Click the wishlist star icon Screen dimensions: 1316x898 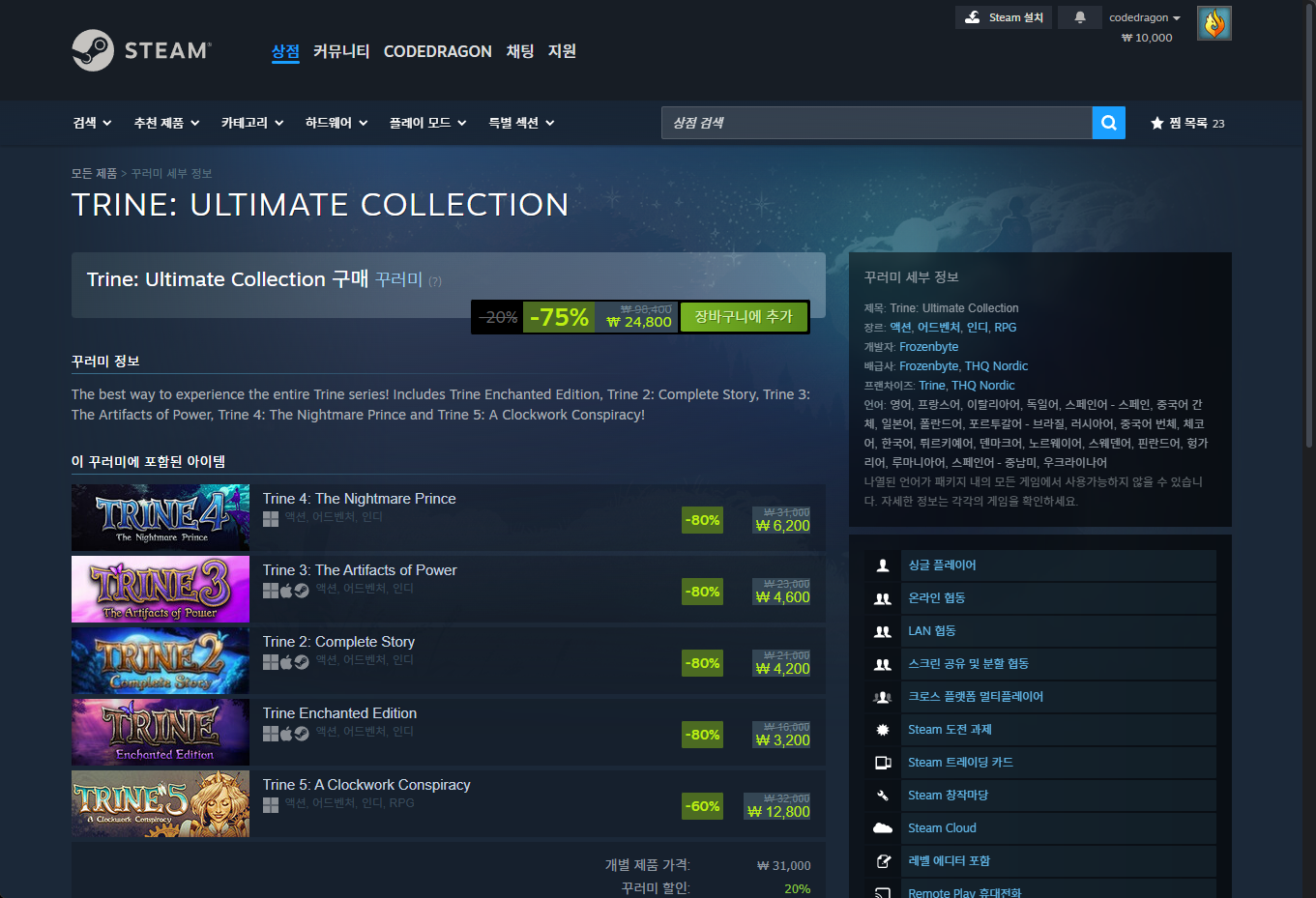point(1156,123)
